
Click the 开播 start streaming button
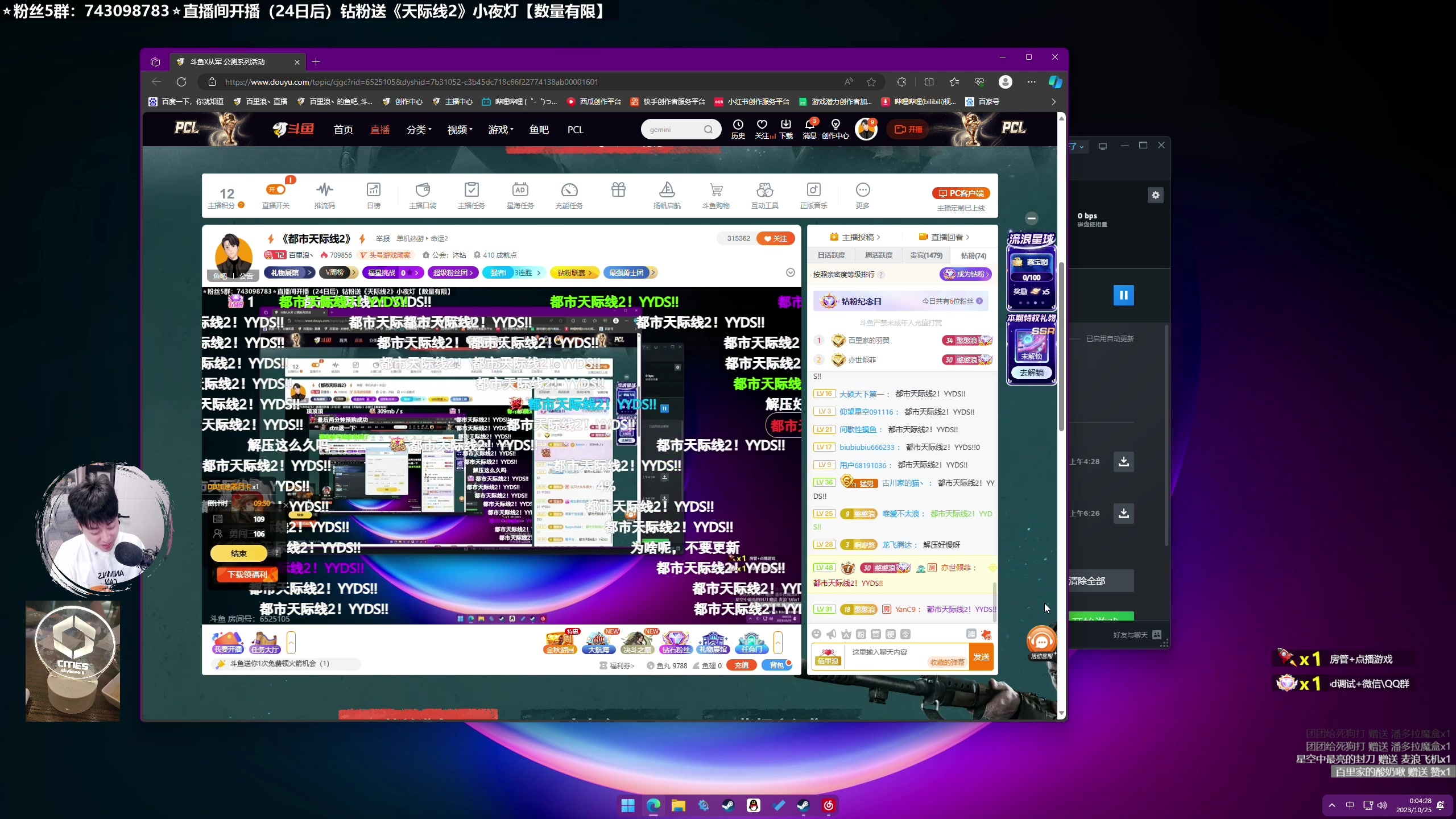pos(908,130)
